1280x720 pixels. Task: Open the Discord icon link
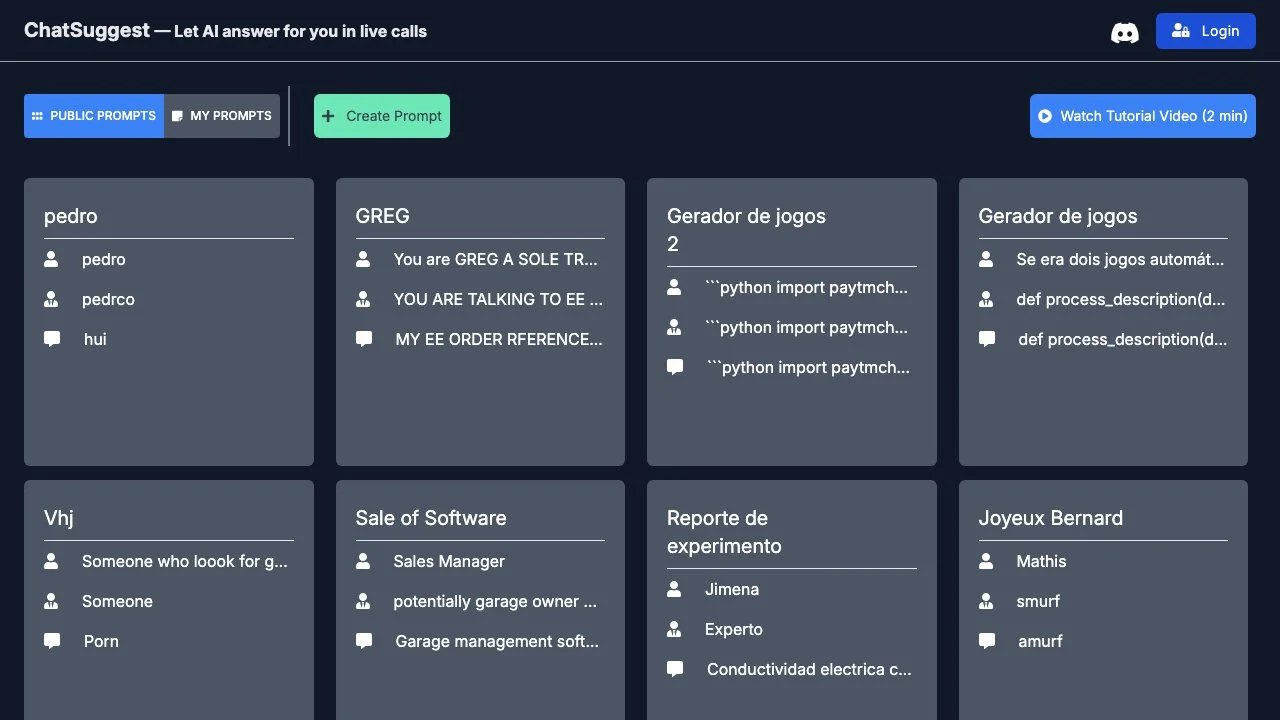point(1125,32)
